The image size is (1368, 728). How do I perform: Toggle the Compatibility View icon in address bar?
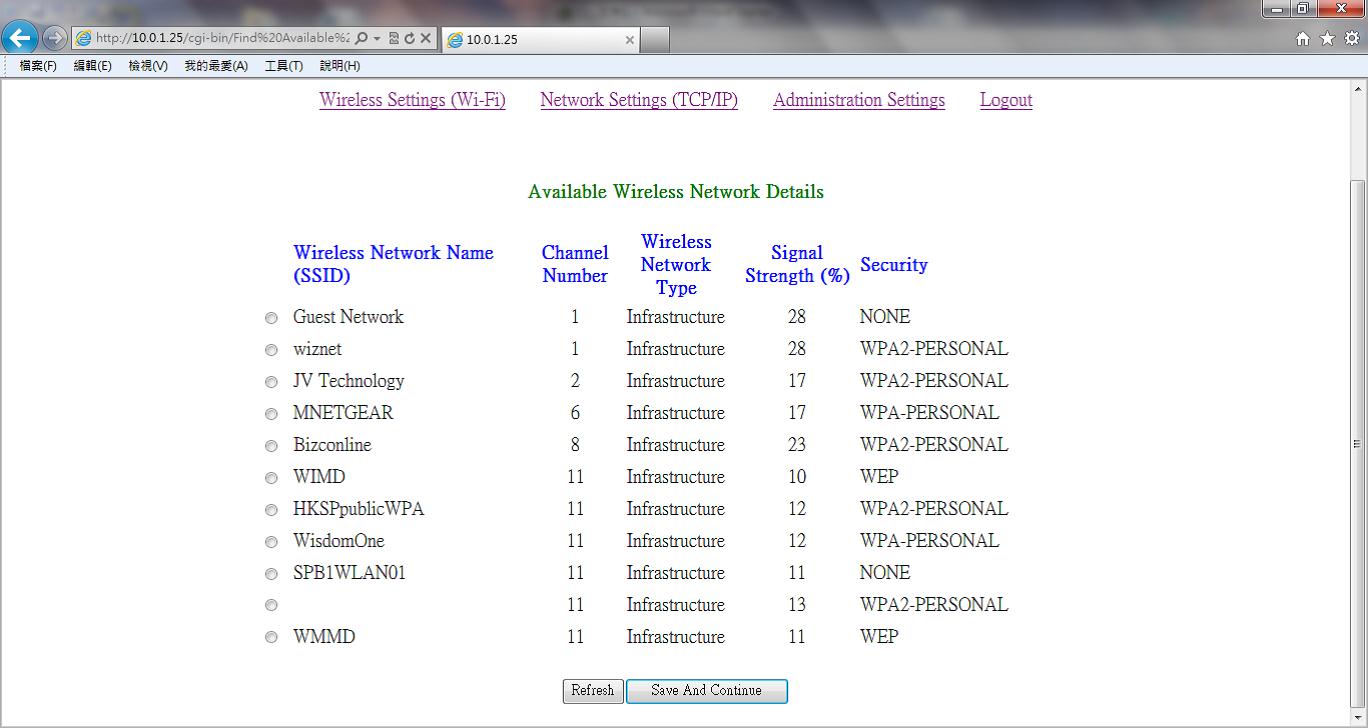click(x=394, y=38)
